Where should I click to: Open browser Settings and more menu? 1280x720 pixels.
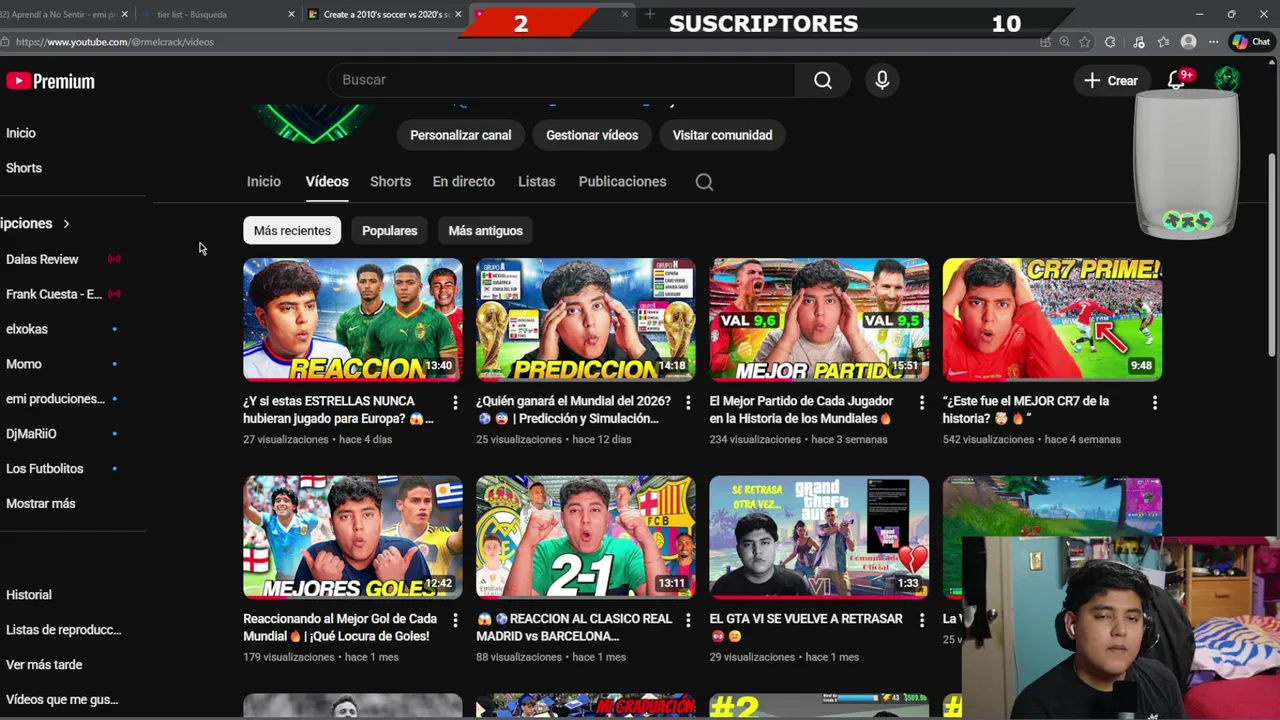click(x=1213, y=42)
